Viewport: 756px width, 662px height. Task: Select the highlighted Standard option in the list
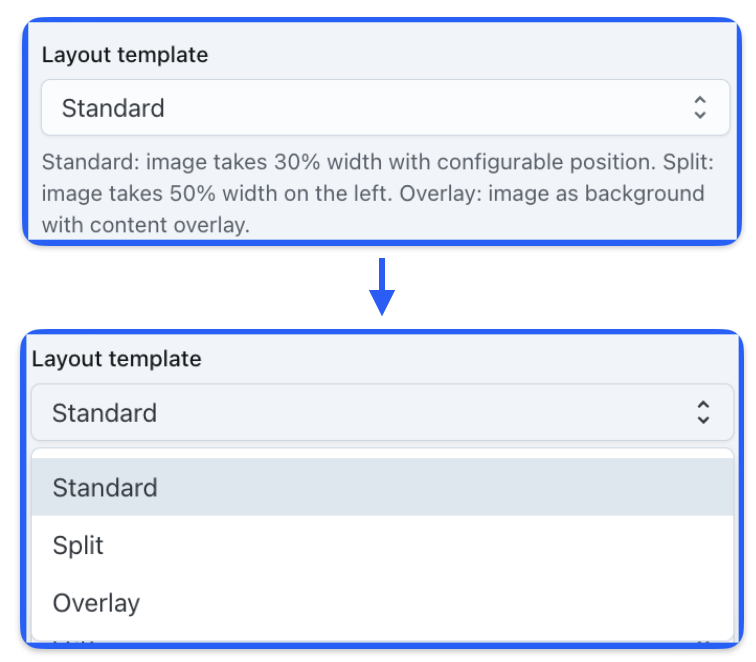(x=105, y=488)
